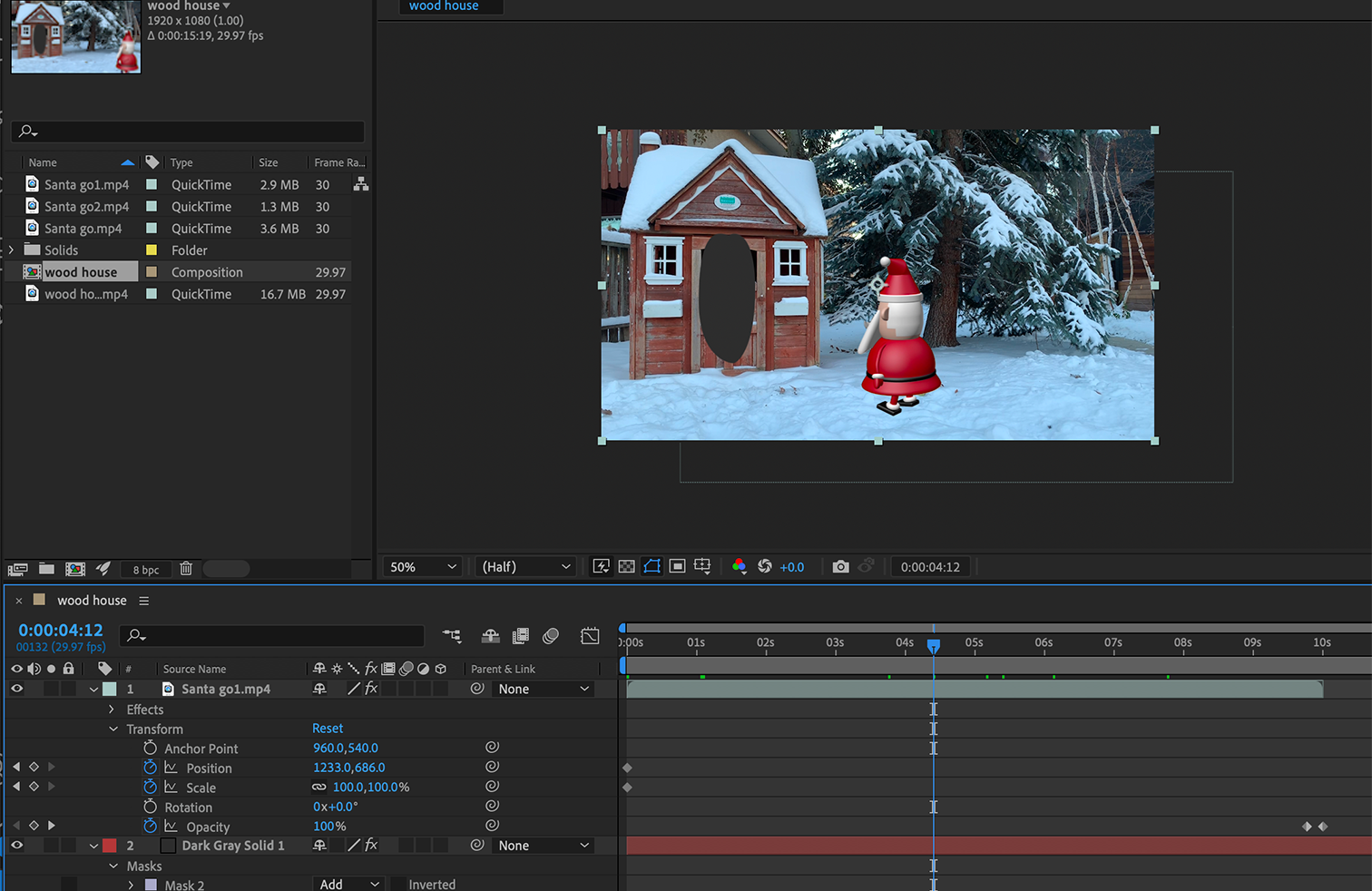The image size is (1372, 891).
Task: Open the 8 bpc color depth setting
Action: [145, 570]
